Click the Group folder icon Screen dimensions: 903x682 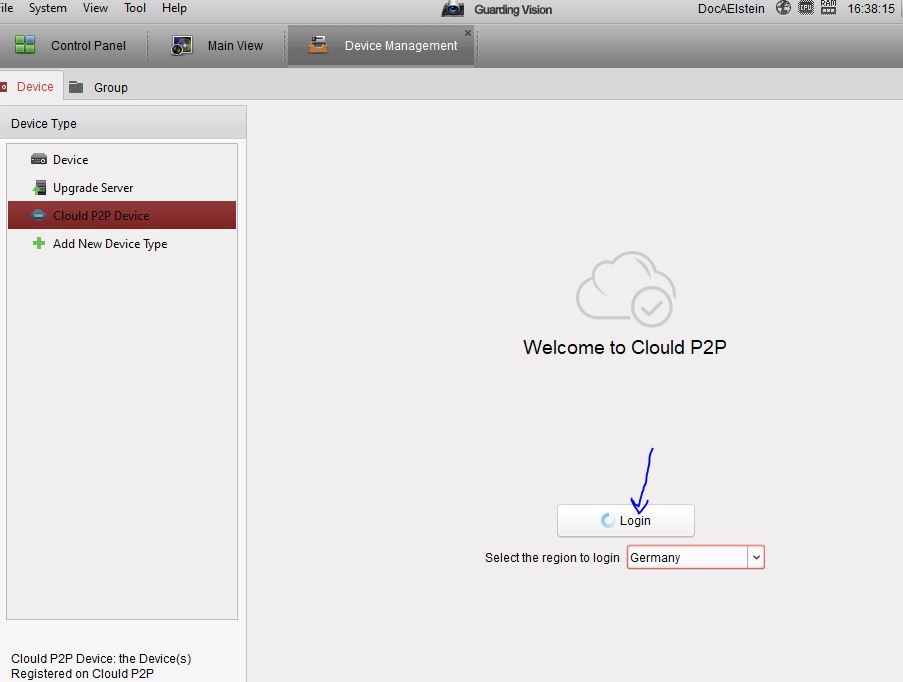coord(76,87)
